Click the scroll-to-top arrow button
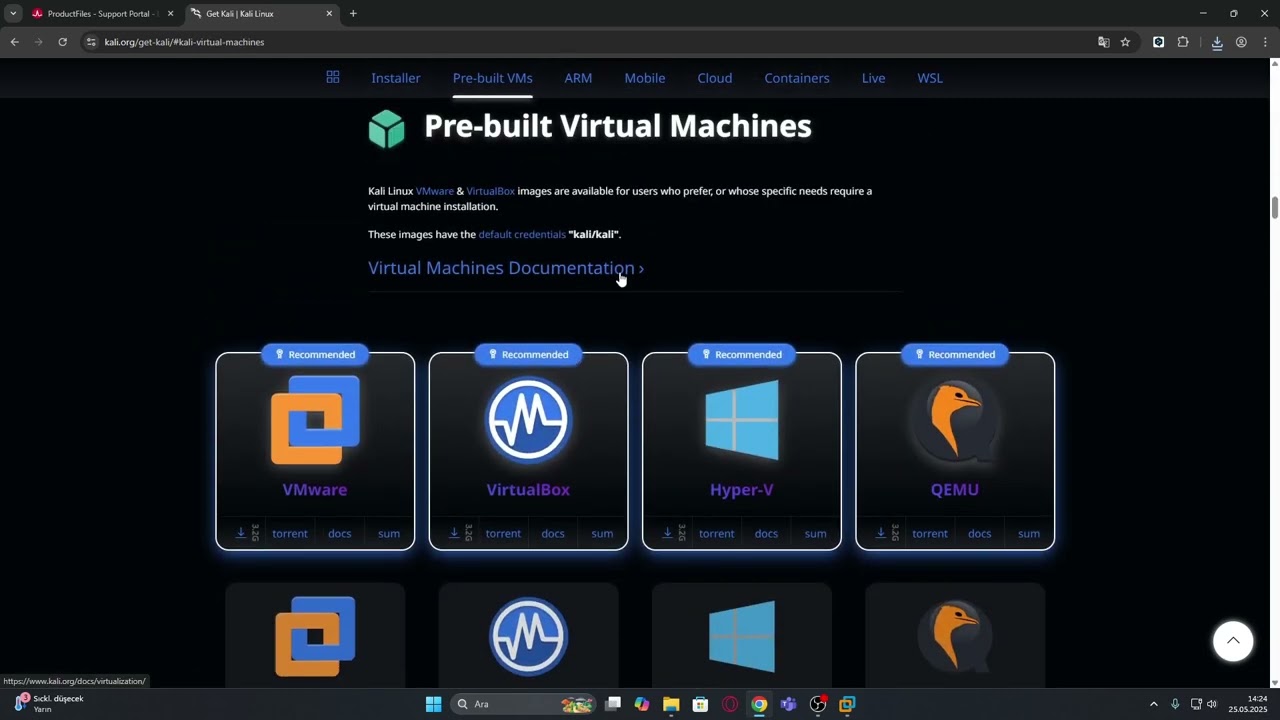The height and width of the screenshot is (720, 1280). click(x=1233, y=641)
